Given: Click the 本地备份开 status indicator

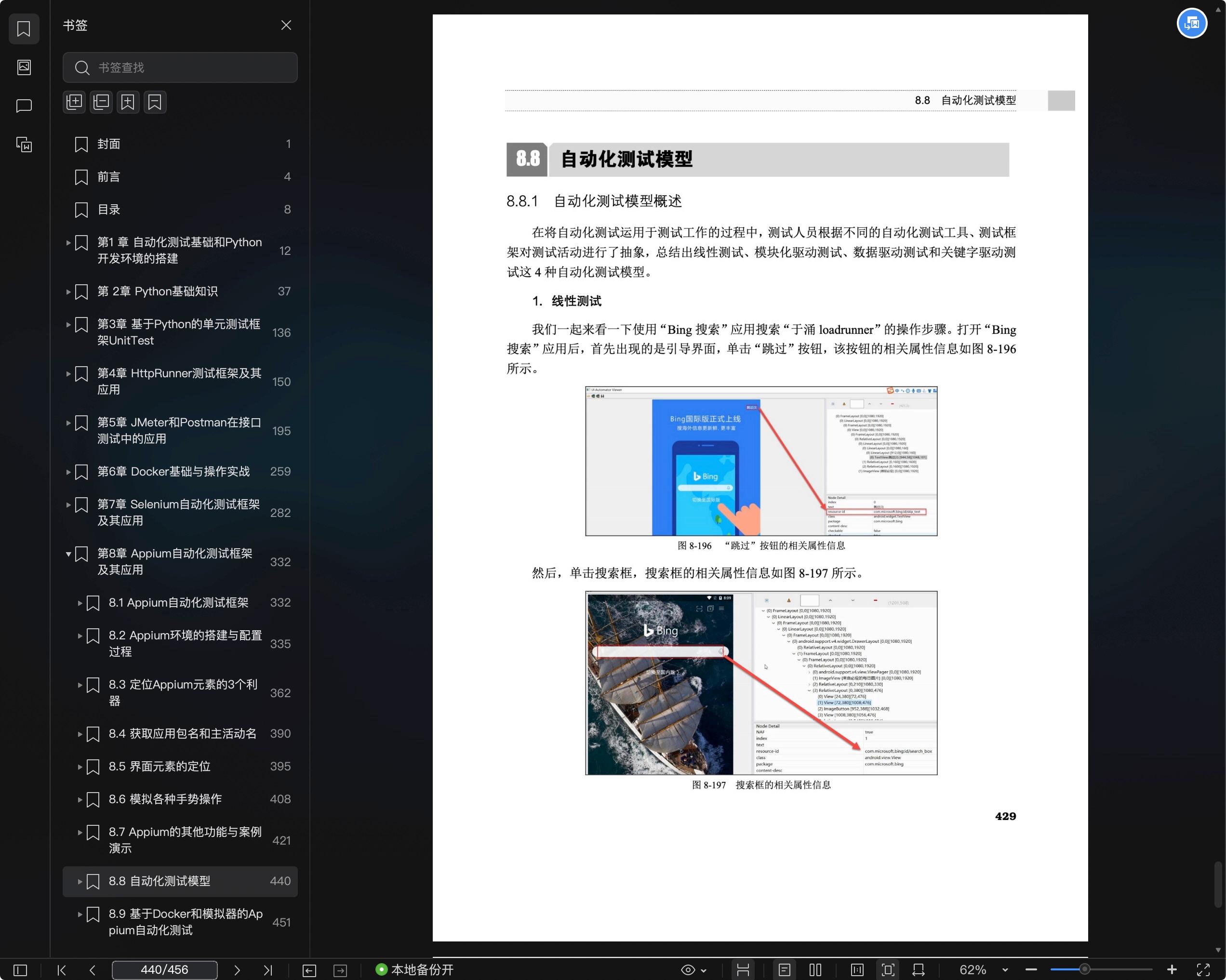Looking at the screenshot, I should 414,970.
